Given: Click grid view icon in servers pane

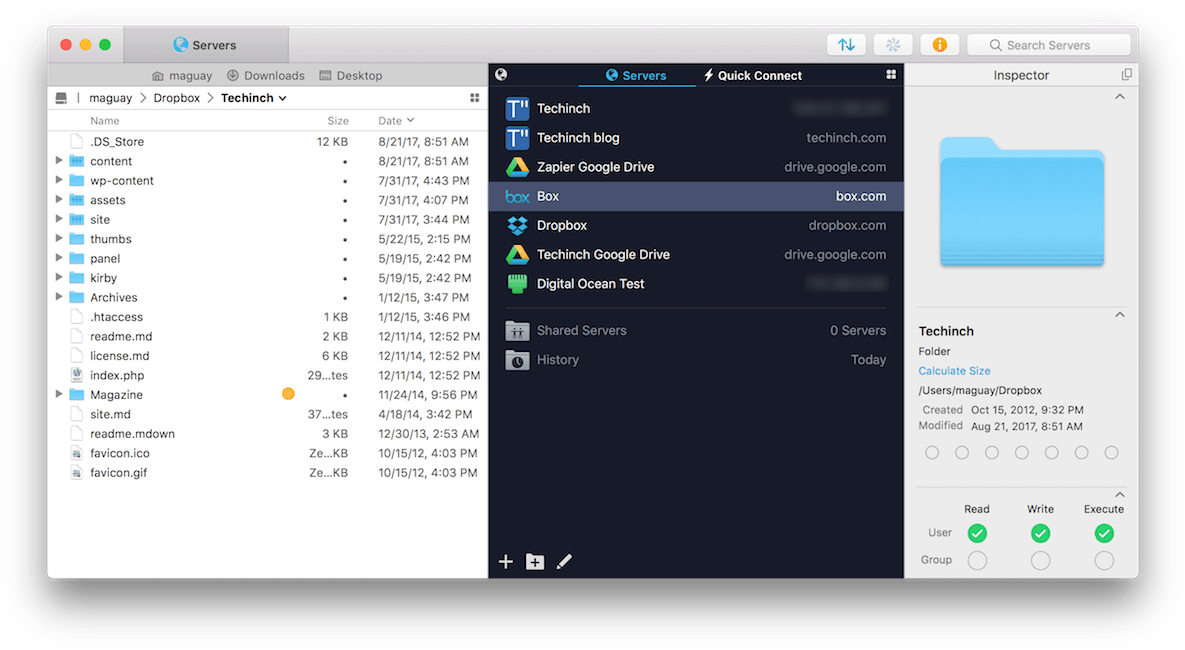Looking at the screenshot, I should [x=891, y=75].
